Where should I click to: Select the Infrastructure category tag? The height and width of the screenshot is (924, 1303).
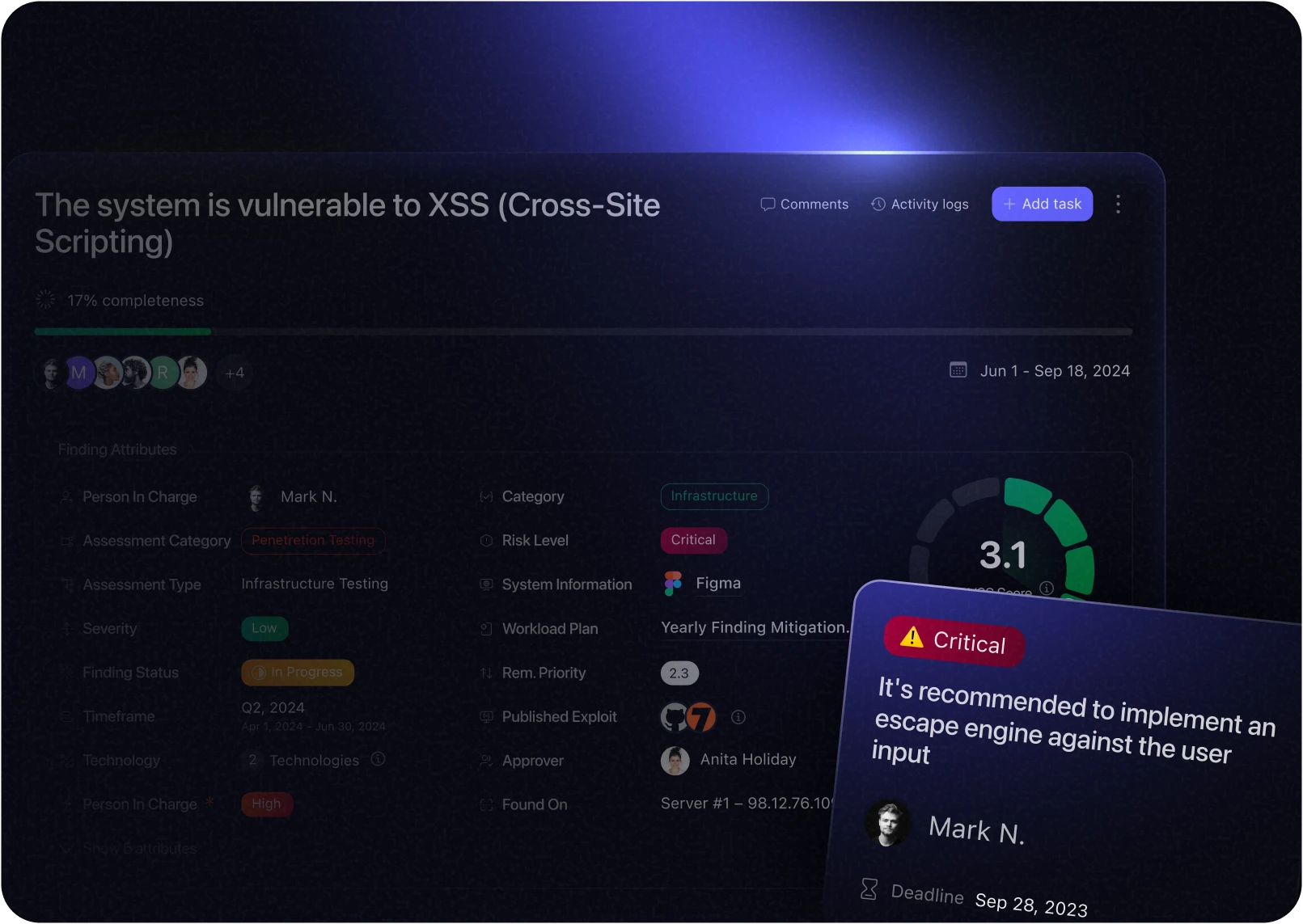[714, 496]
